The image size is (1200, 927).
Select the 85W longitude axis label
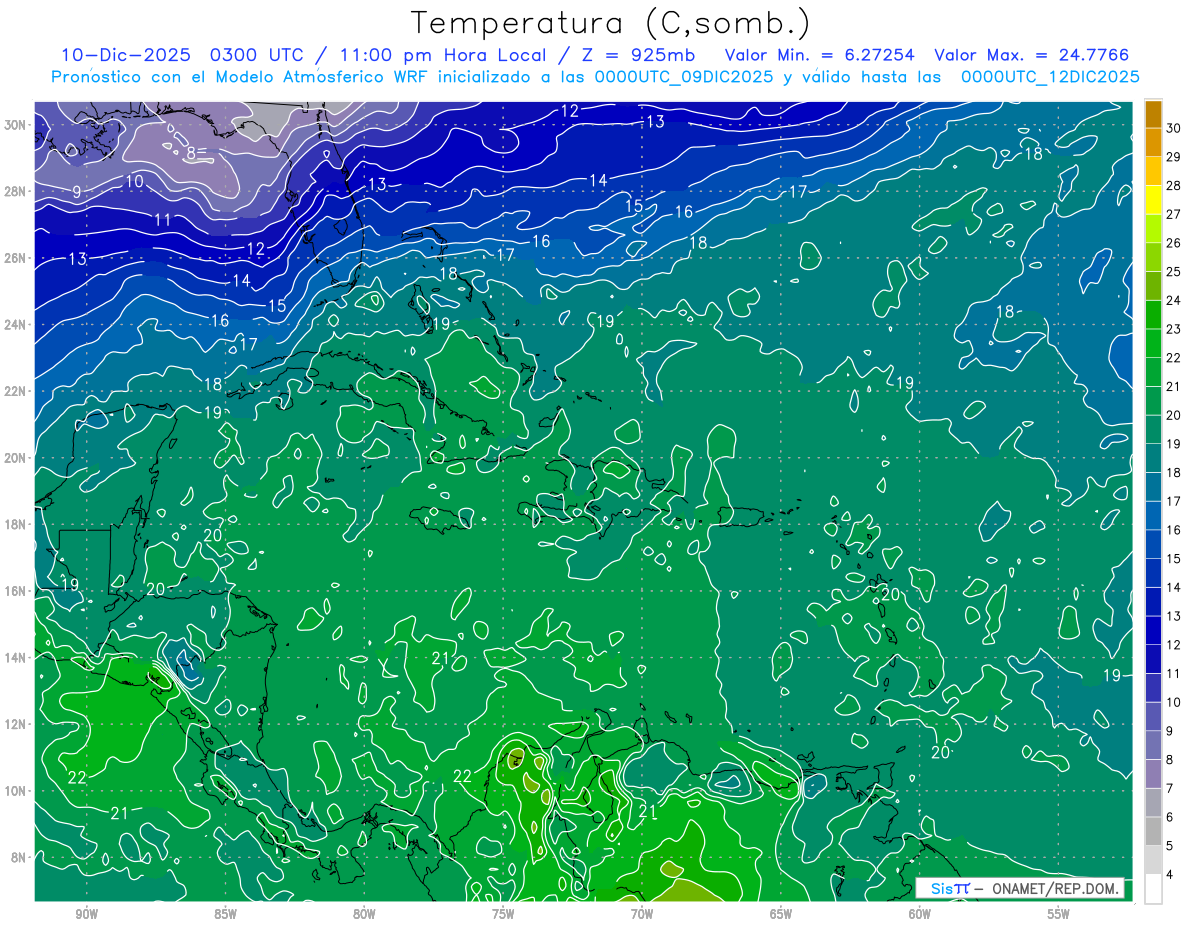pos(225,914)
